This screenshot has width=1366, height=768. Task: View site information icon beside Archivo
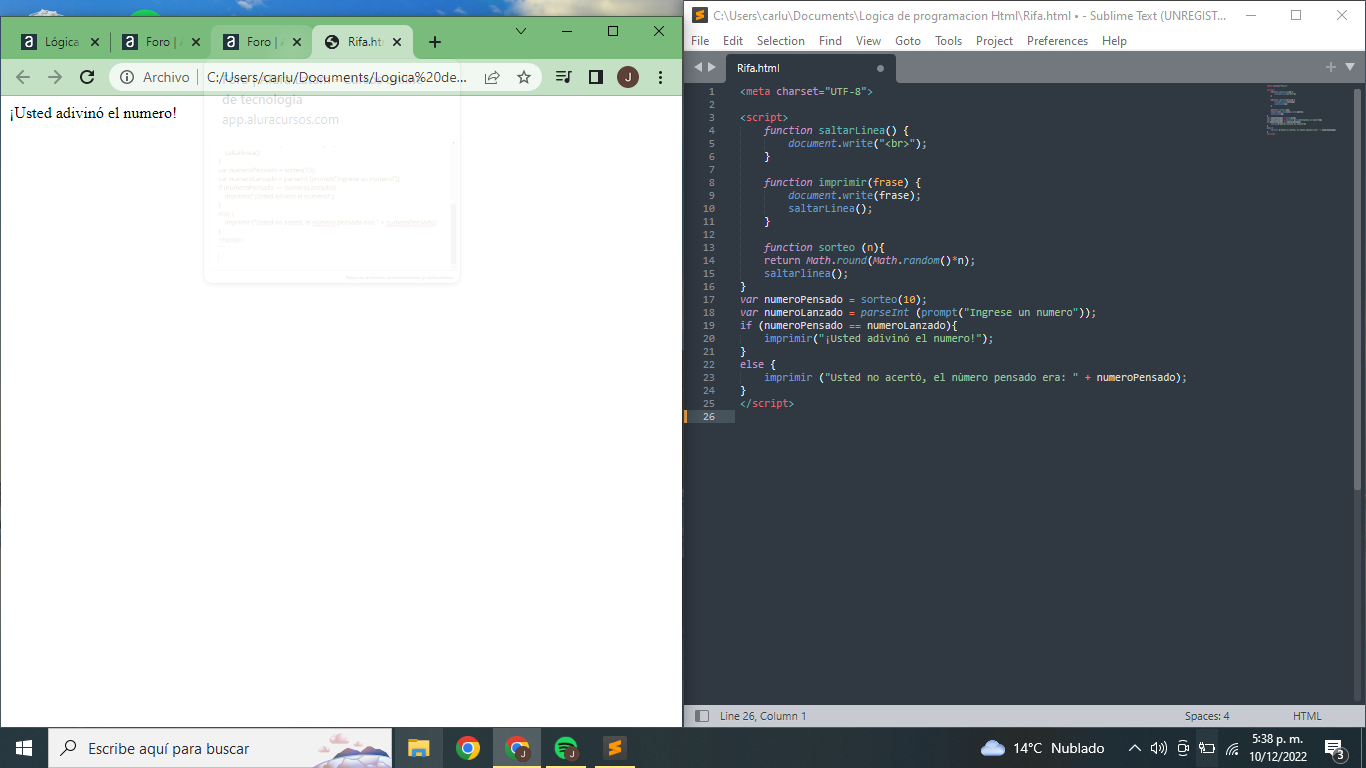[127, 77]
